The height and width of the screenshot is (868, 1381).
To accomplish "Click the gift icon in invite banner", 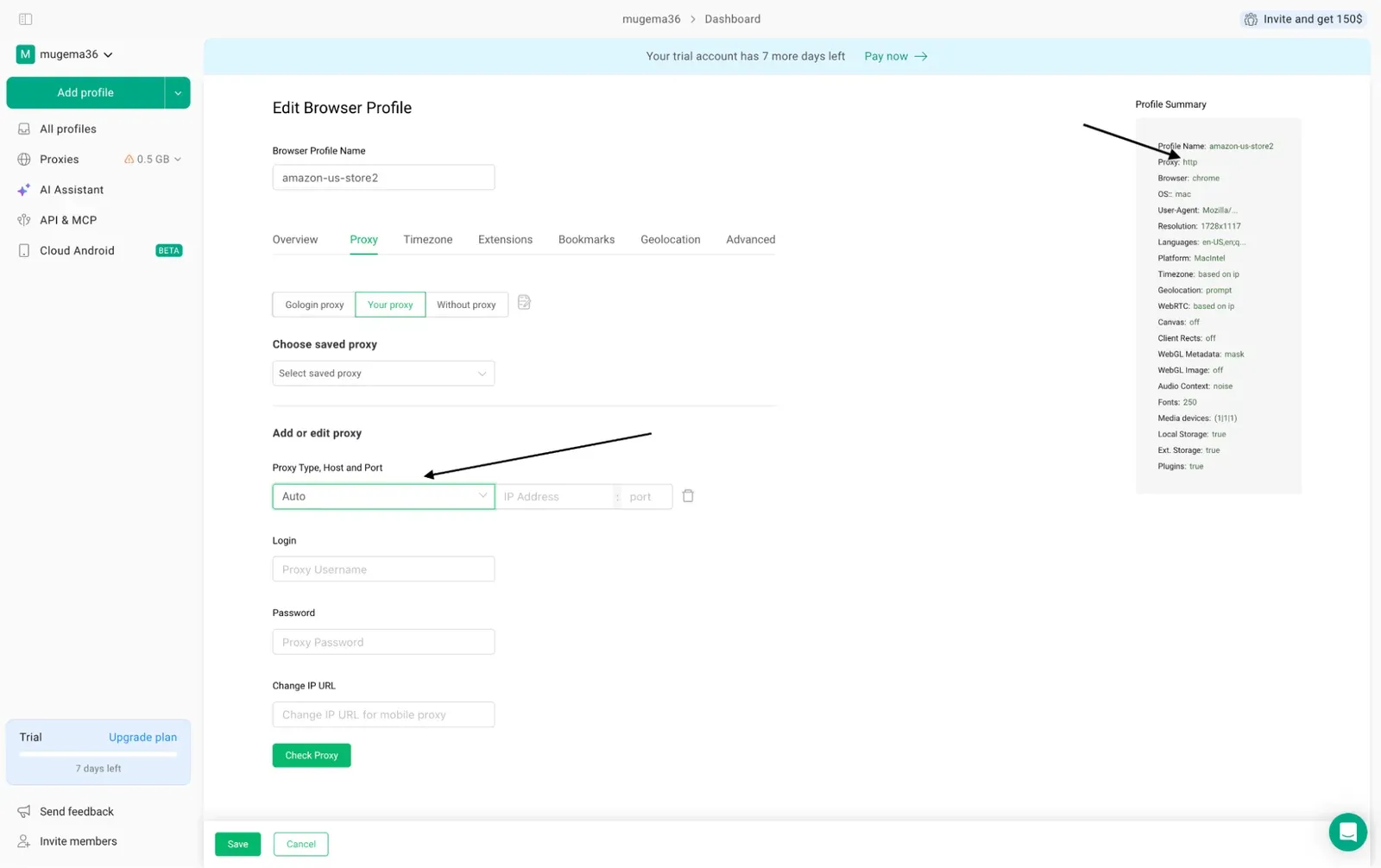I will (x=1251, y=19).
